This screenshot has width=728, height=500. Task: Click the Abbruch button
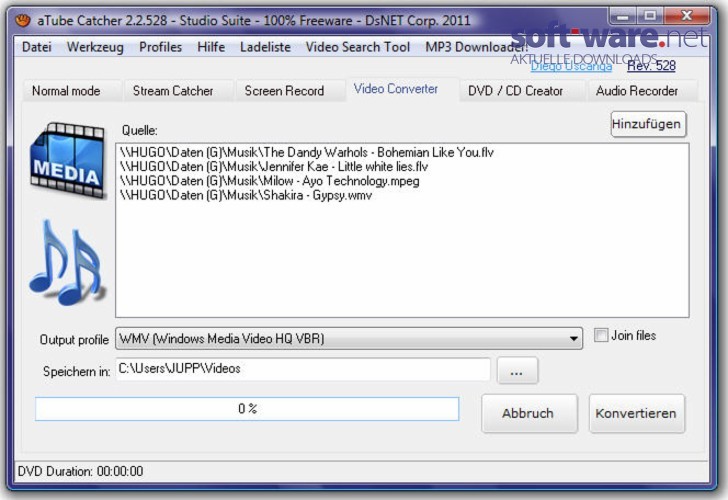point(529,413)
